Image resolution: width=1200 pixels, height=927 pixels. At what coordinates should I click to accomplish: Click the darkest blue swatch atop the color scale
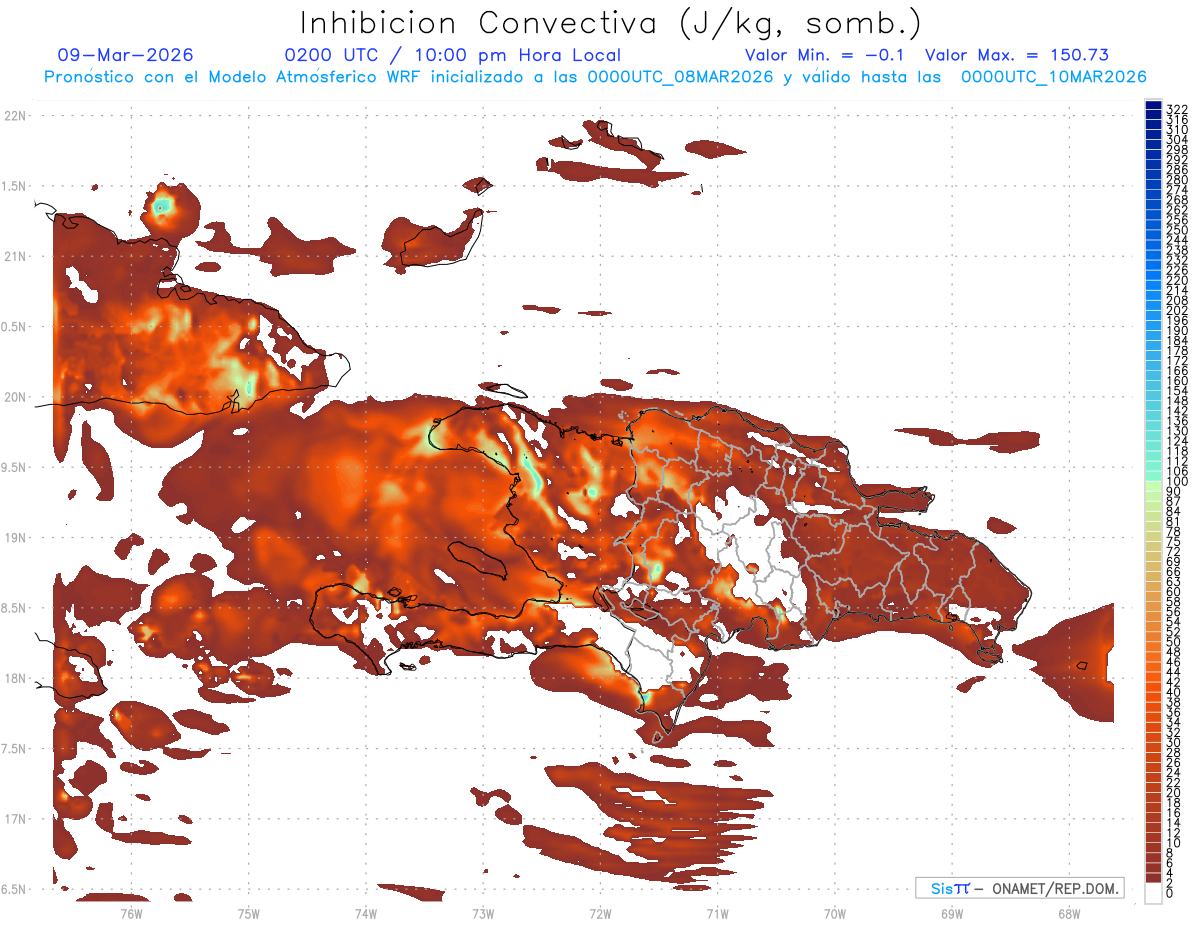(x=1153, y=105)
